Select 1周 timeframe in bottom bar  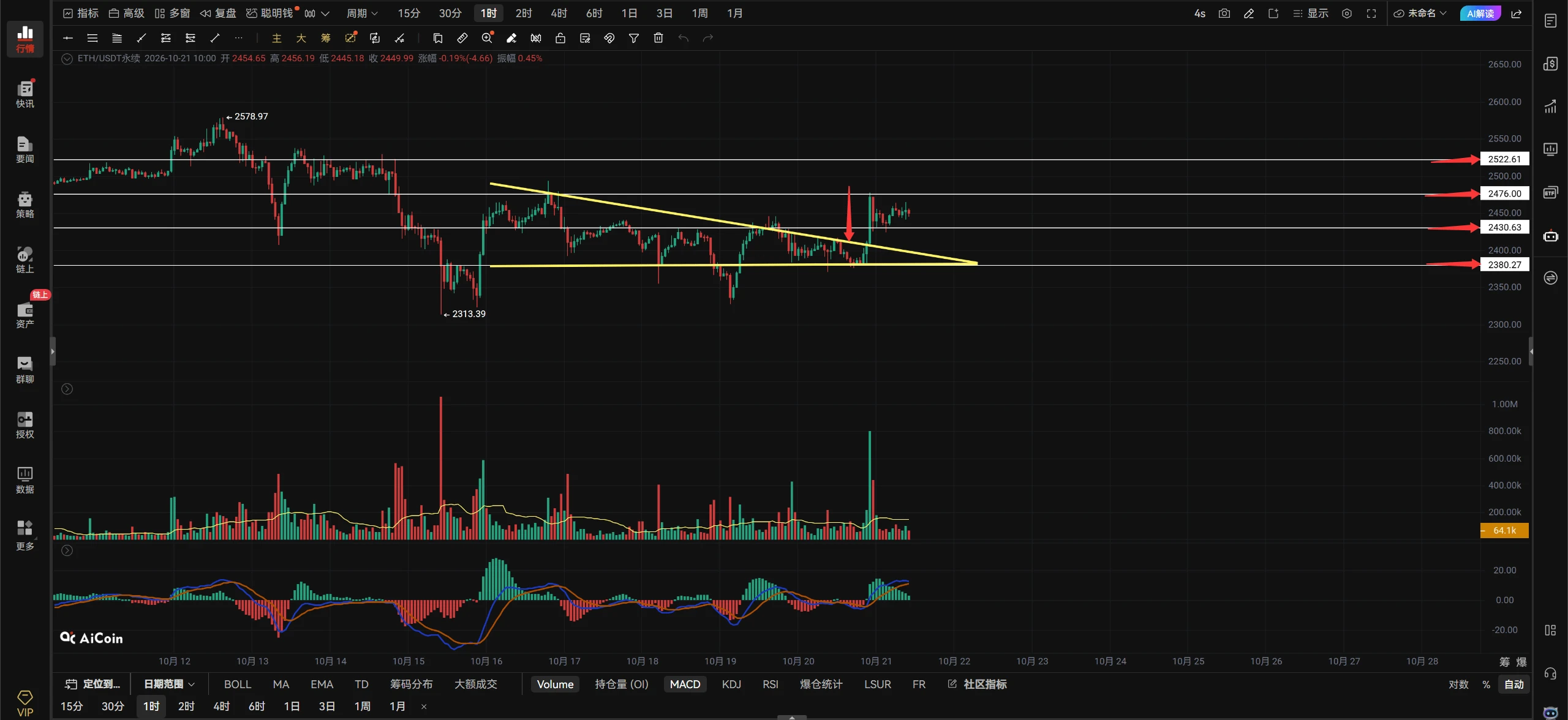pos(362,706)
